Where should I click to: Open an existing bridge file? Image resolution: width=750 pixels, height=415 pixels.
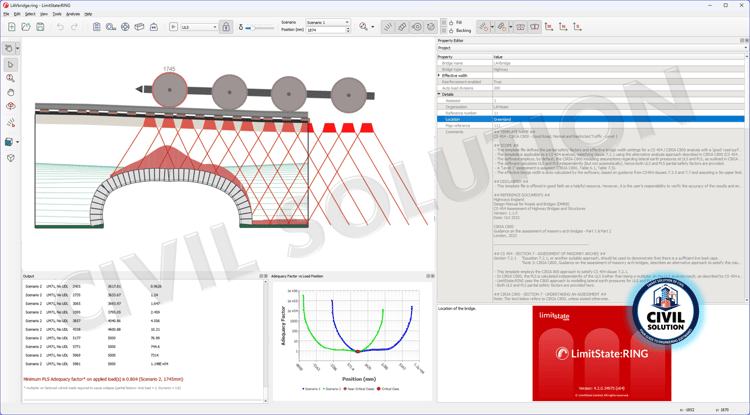click(26, 27)
